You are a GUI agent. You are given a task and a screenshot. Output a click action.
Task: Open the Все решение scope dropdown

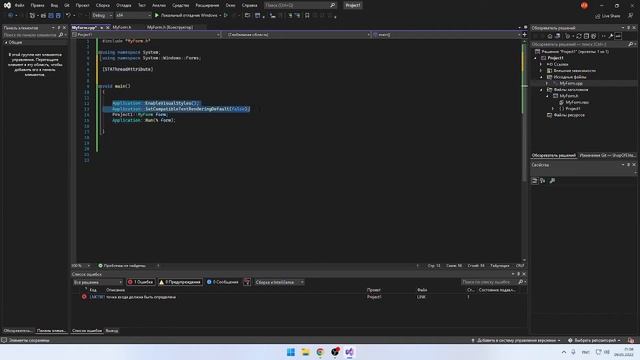98,282
